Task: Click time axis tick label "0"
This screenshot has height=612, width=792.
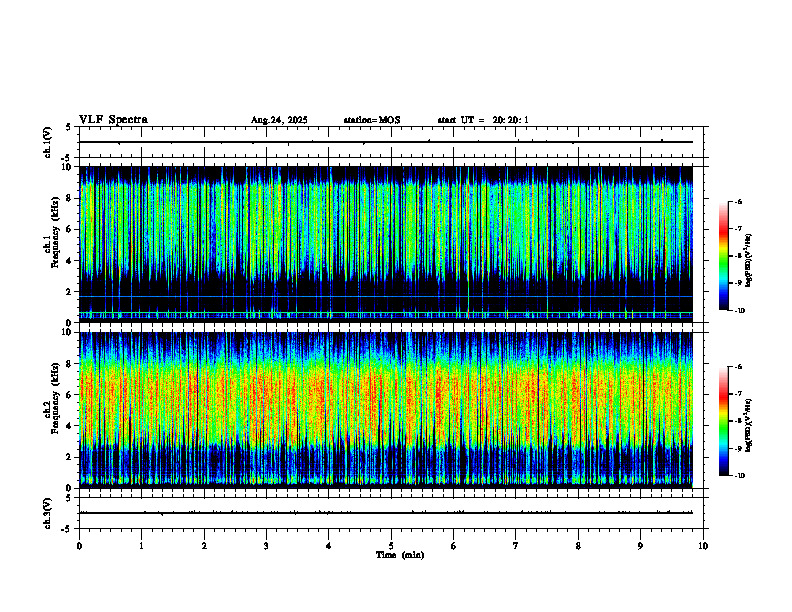Action: point(79,546)
